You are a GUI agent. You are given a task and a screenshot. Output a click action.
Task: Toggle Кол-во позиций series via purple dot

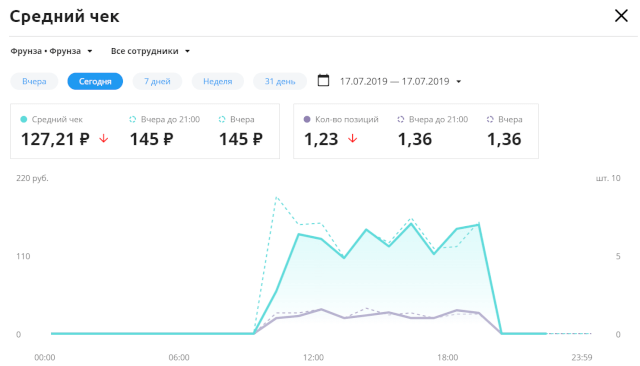pos(307,119)
